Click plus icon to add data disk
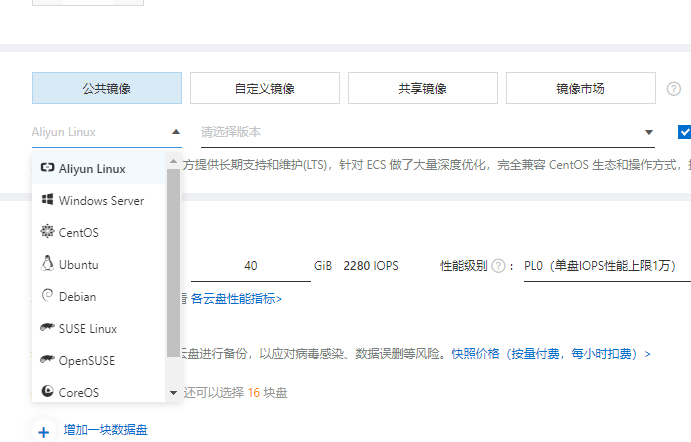This screenshot has height=442, width=691. click(44, 432)
